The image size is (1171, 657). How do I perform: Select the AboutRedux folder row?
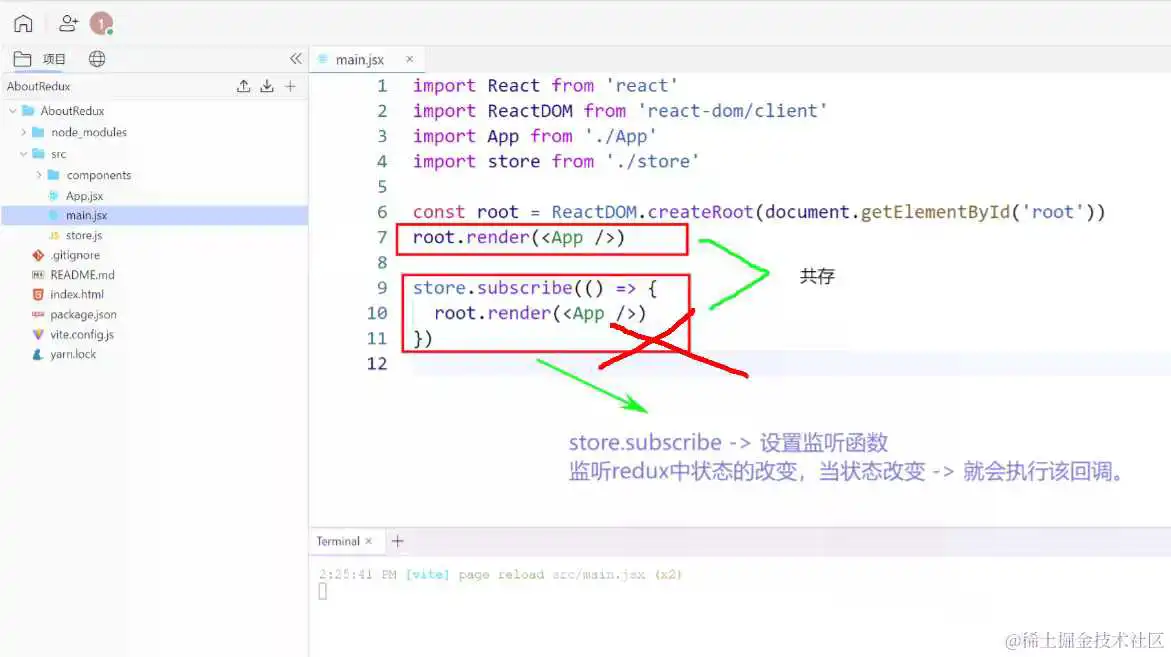pyautogui.click(x=155, y=110)
